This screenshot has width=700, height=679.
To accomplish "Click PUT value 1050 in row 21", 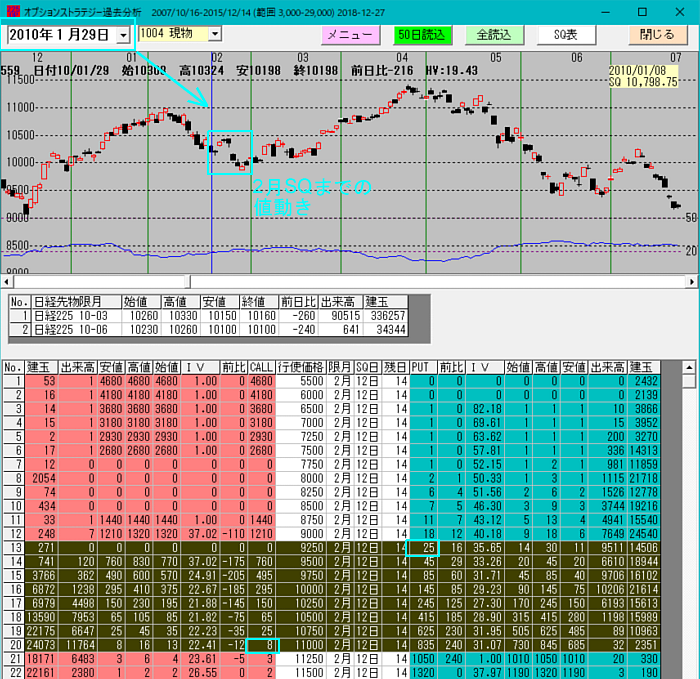I will pos(423,659).
